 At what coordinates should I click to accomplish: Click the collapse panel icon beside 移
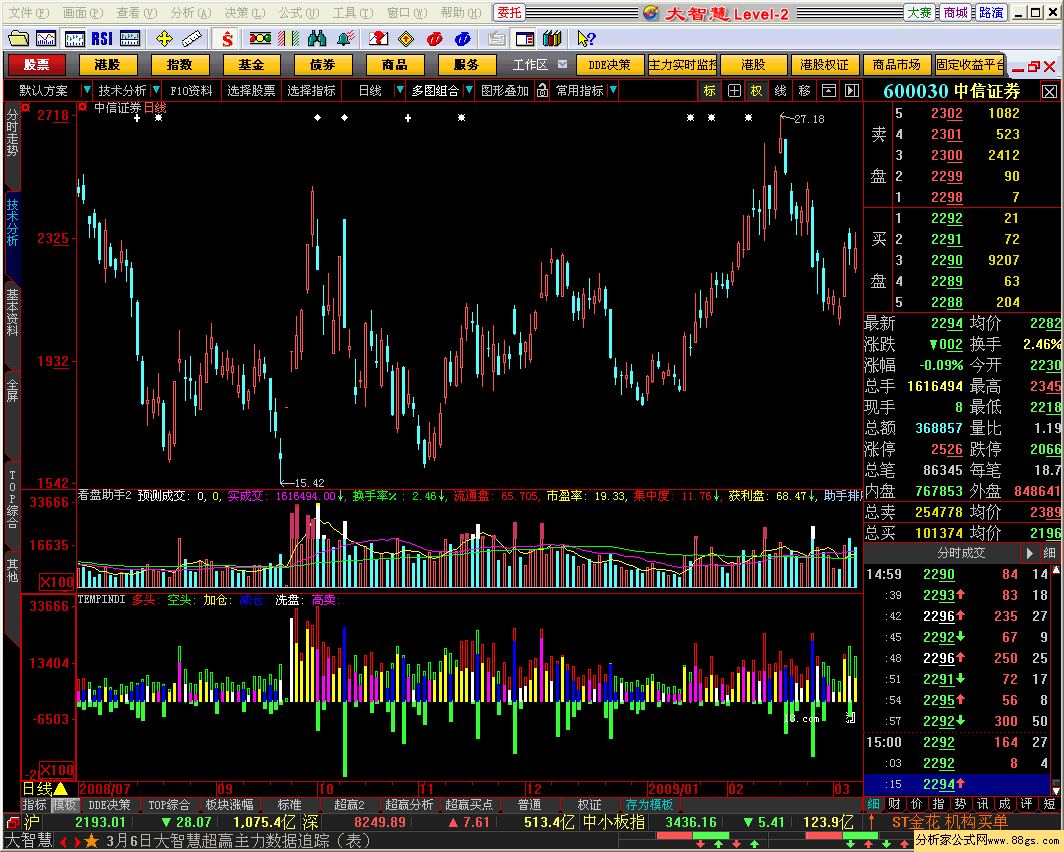pyautogui.click(x=829, y=90)
